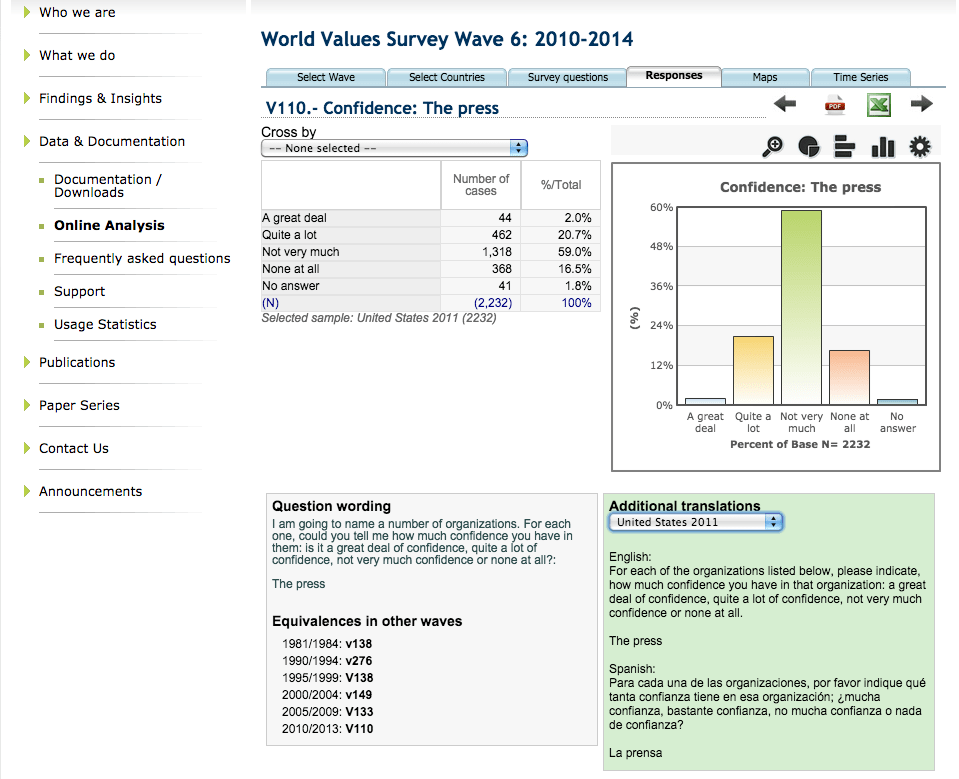Expand the Findings & Insights section
This screenshot has height=779, width=959.
[x=100, y=98]
